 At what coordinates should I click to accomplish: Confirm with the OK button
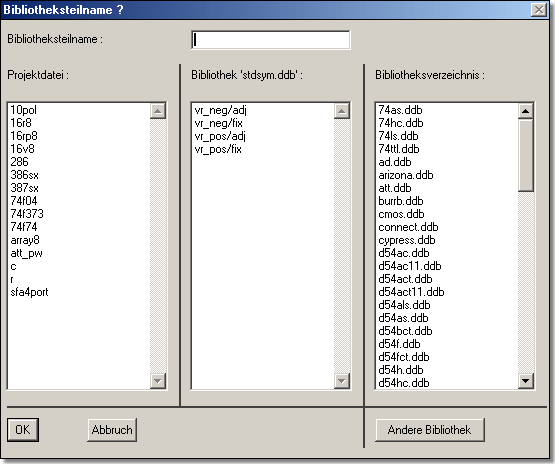[x=23, y=430]
